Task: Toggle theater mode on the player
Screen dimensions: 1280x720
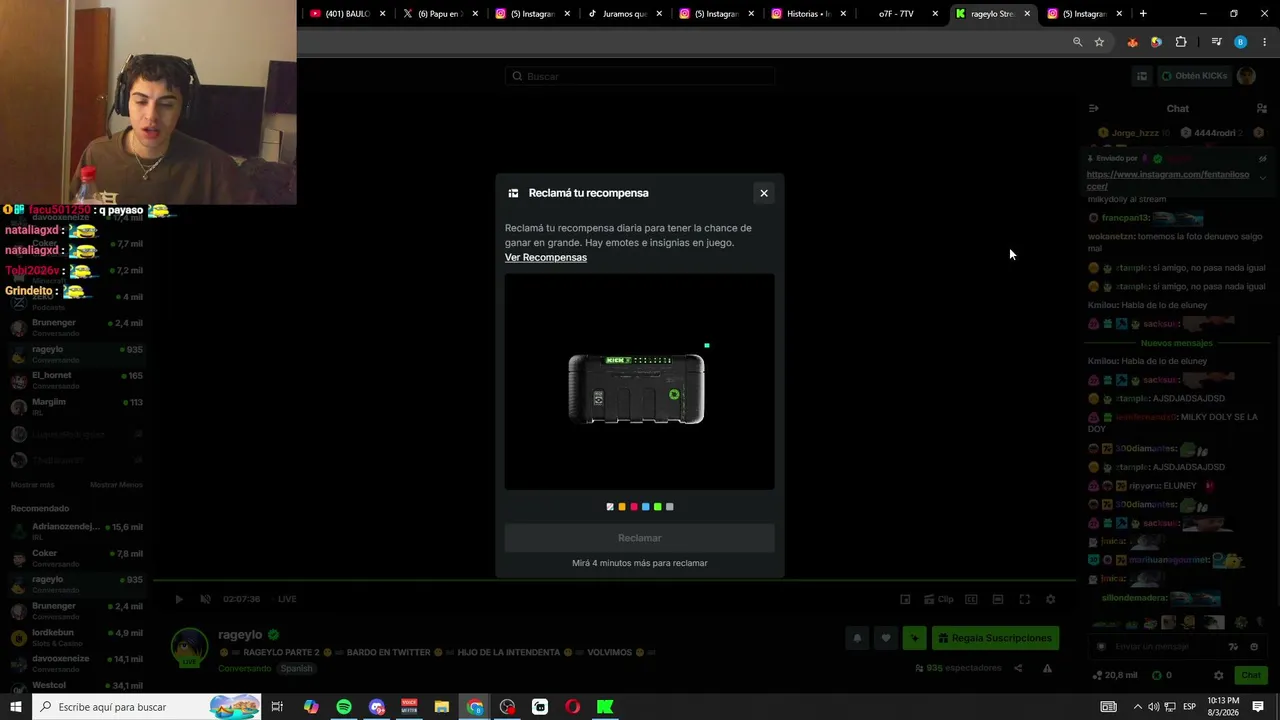Action: click(x=998, y=599)
